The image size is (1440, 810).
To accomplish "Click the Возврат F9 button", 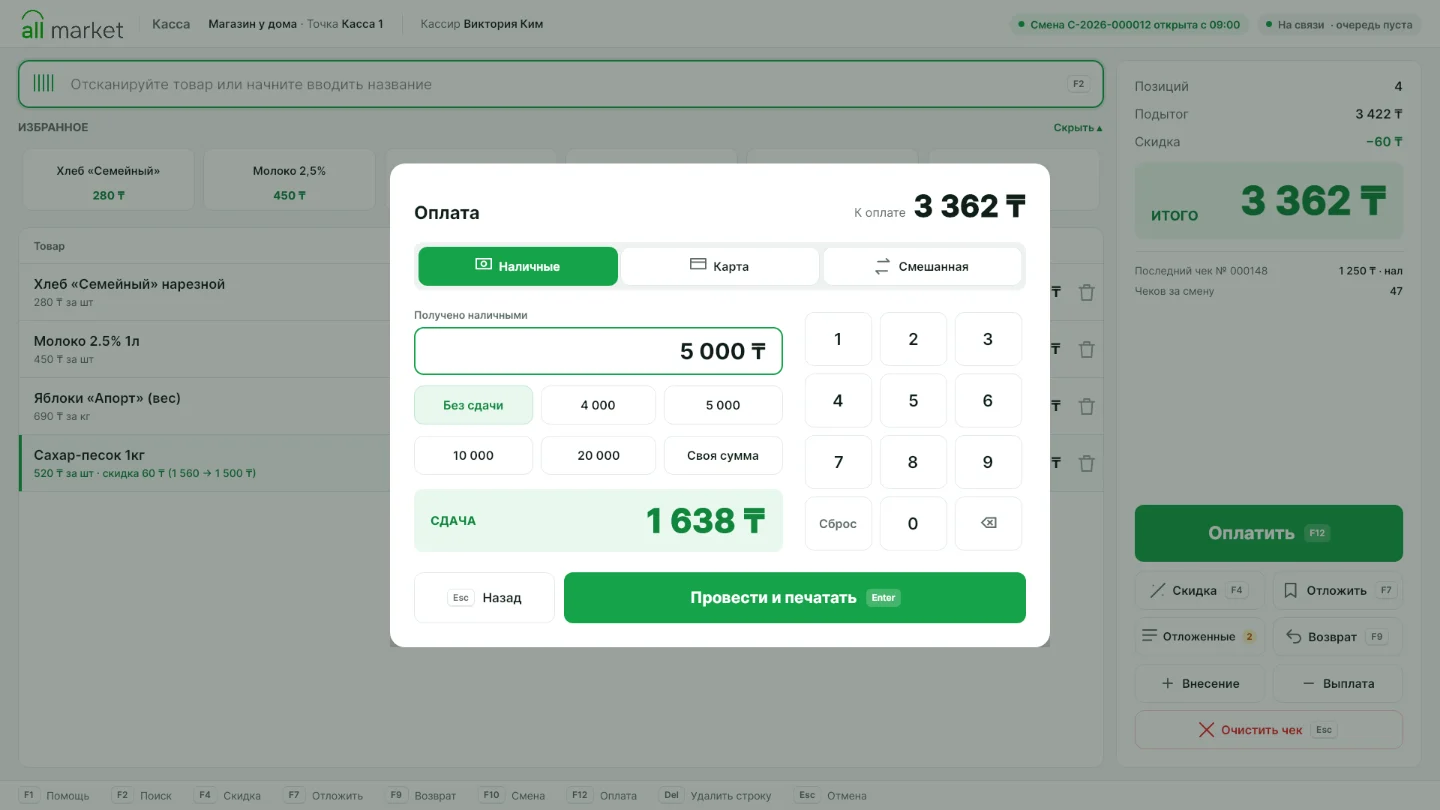I will point(1338,636).
